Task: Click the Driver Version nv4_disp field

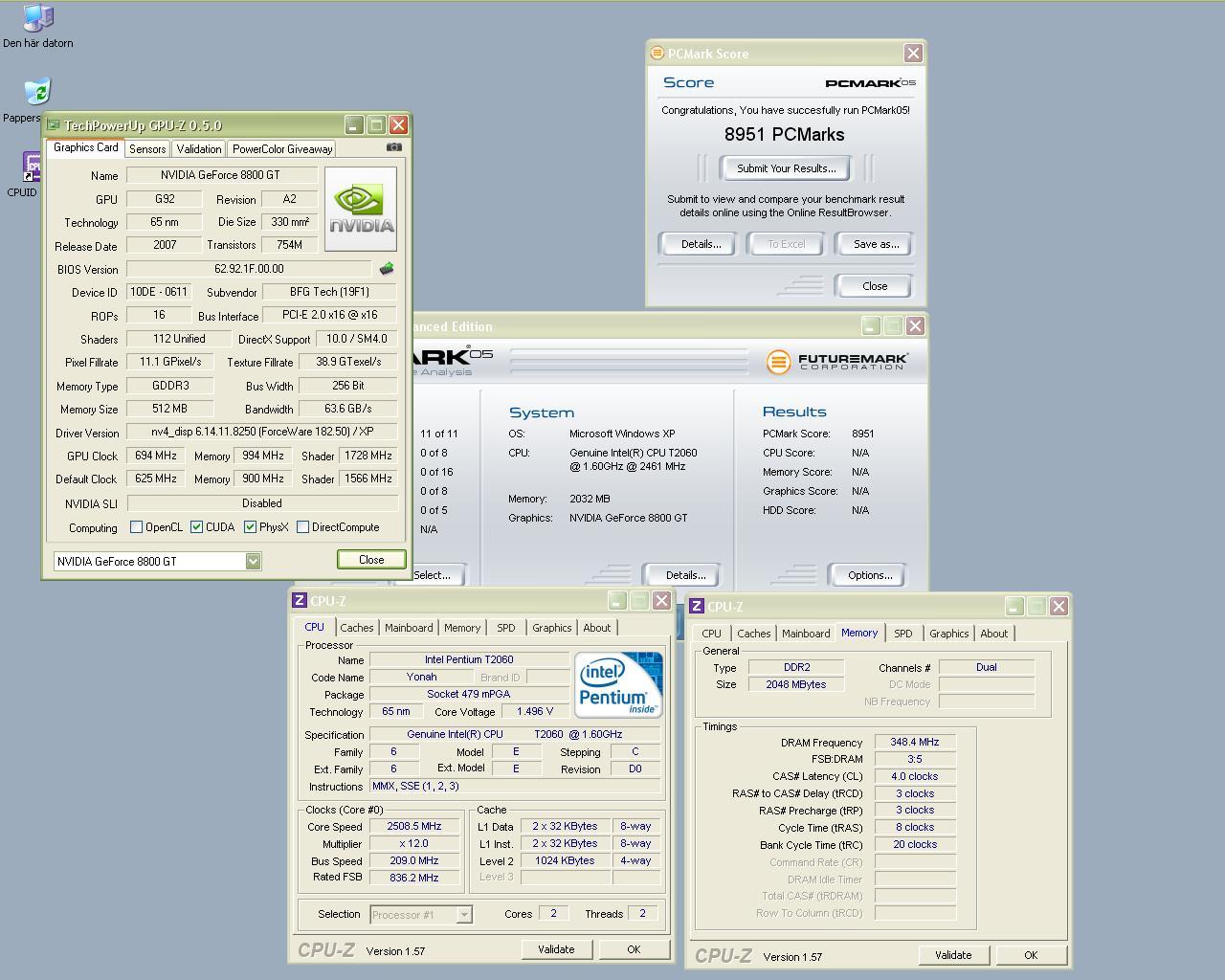Action: coord(262,432)
